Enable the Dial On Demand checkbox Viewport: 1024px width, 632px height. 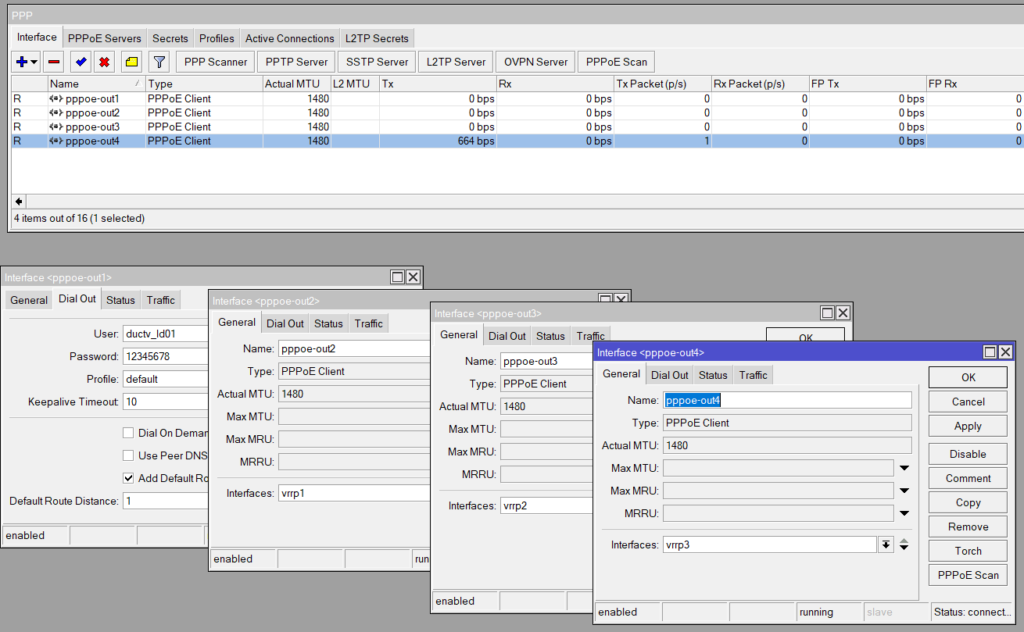[128, 433]
